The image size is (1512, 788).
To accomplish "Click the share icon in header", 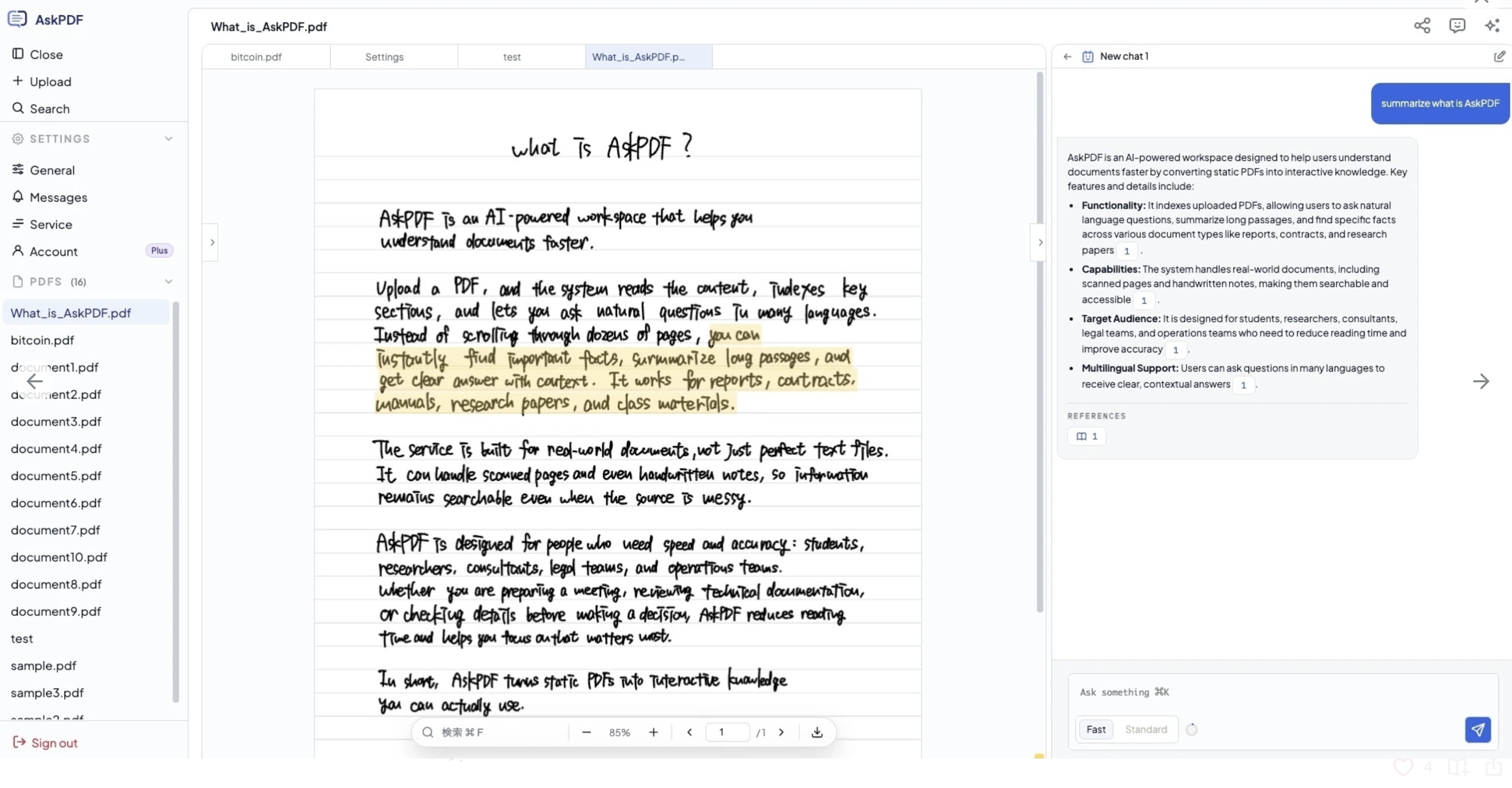I will coord(1422,25).
